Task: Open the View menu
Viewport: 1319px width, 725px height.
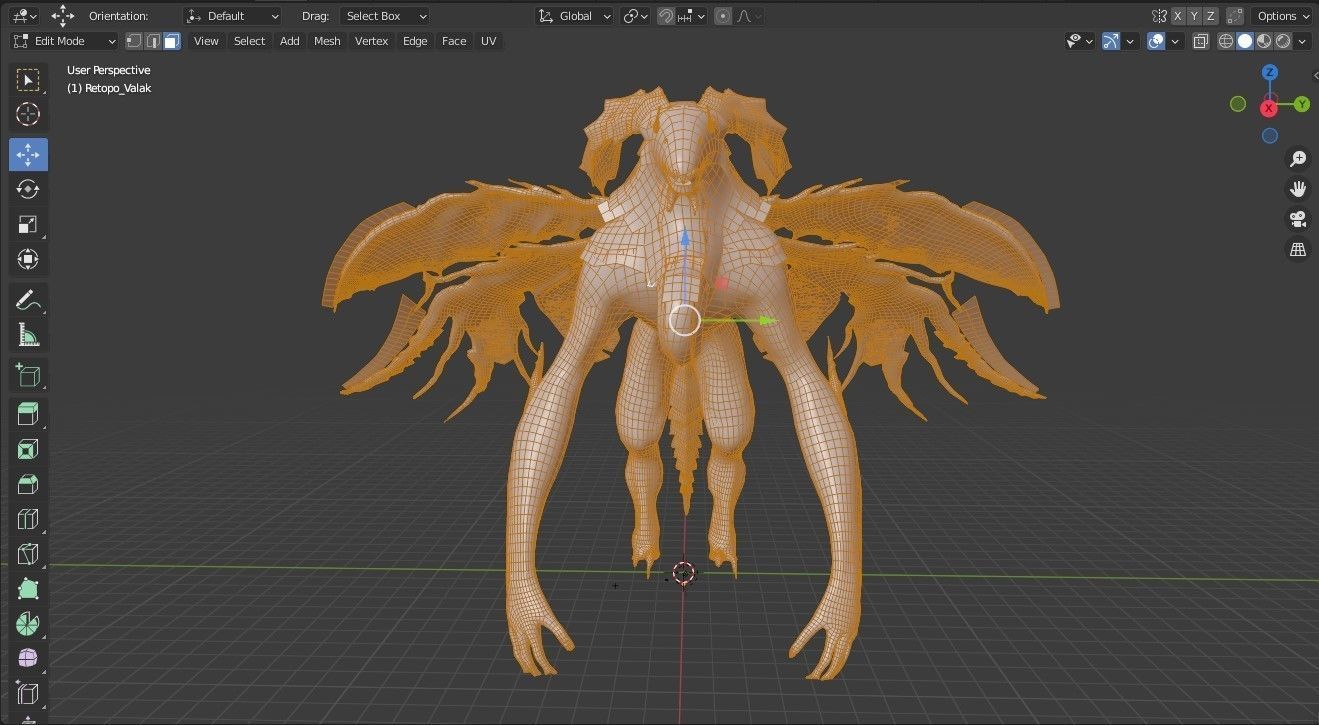Action: point(206,41)
